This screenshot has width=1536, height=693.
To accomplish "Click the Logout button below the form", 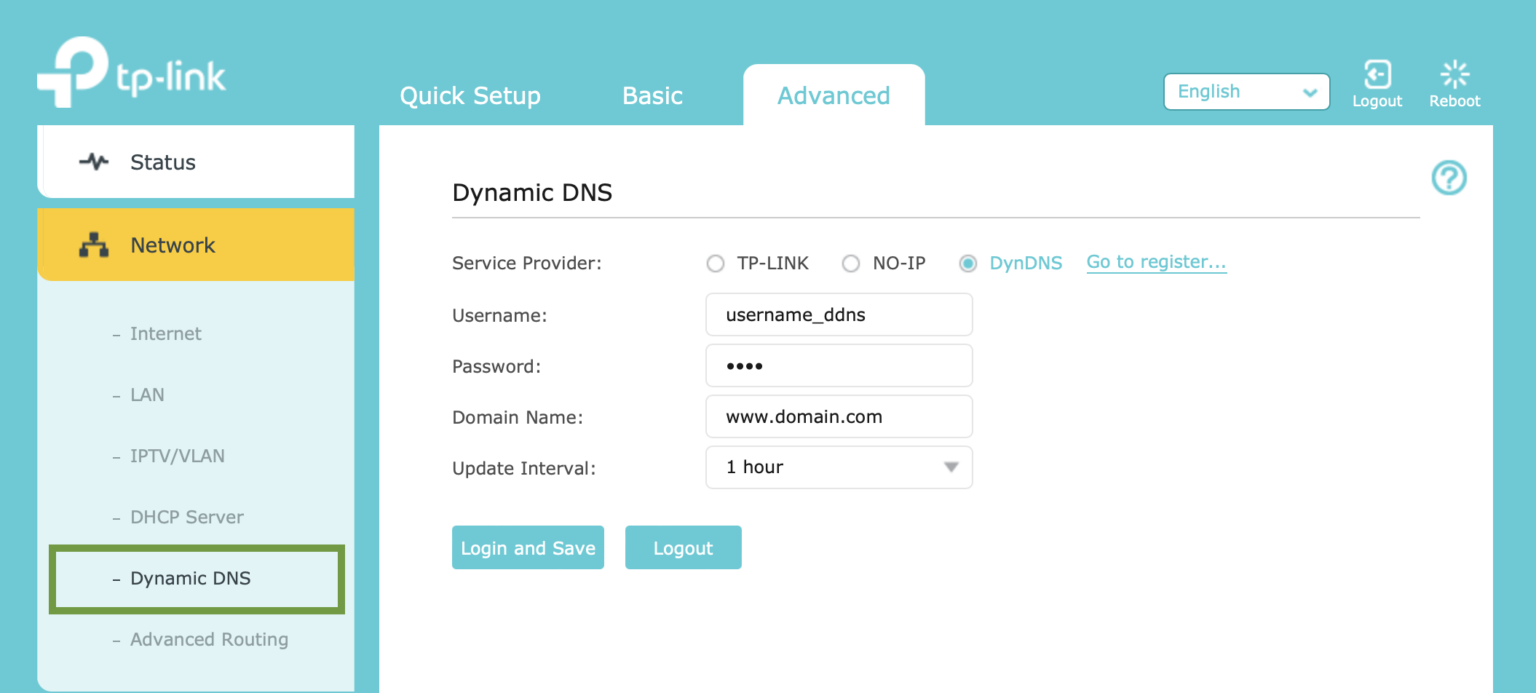I will pyautogui.click(x=683, y=547).
